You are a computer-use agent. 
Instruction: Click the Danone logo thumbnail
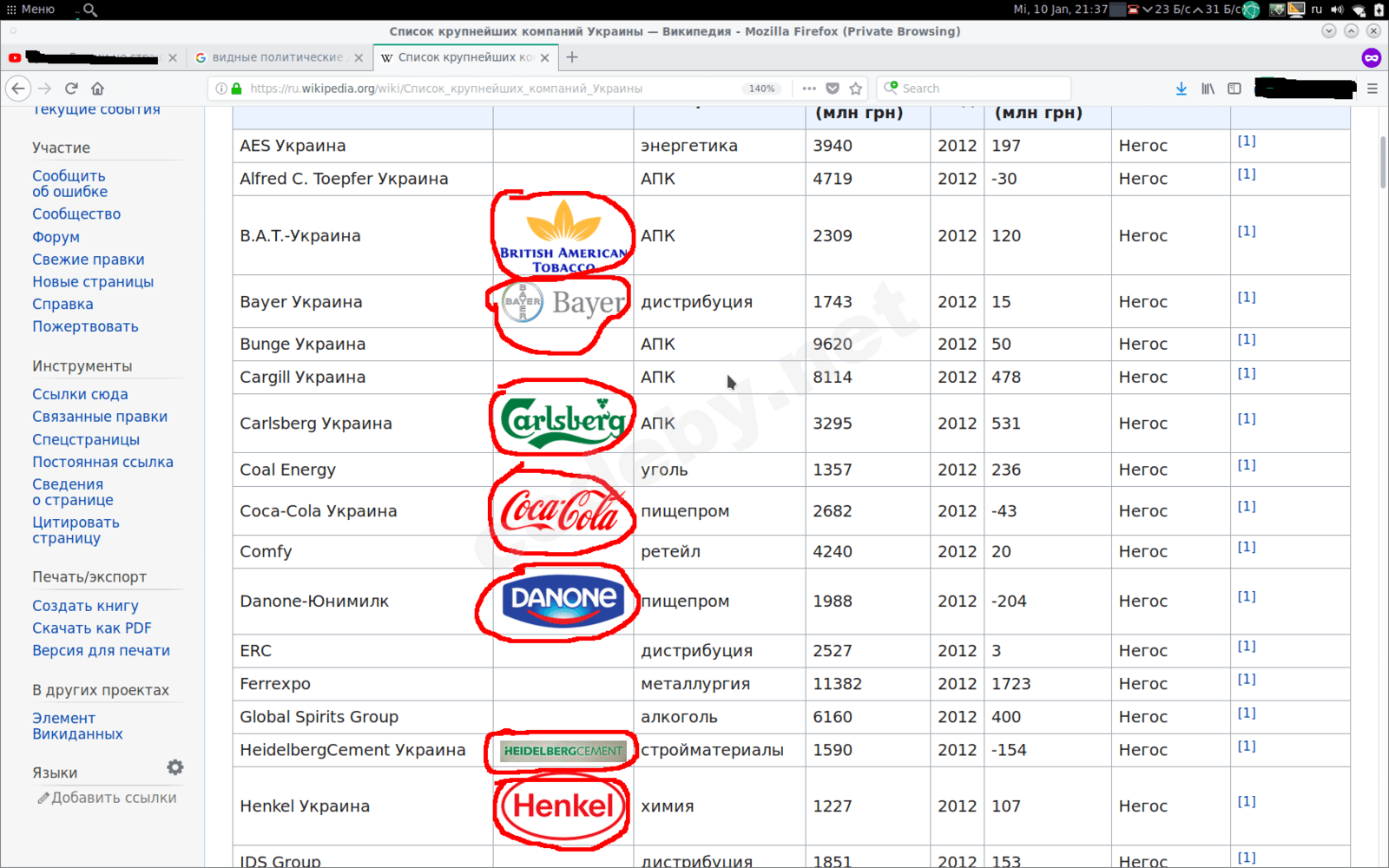[x=563, y=601]
